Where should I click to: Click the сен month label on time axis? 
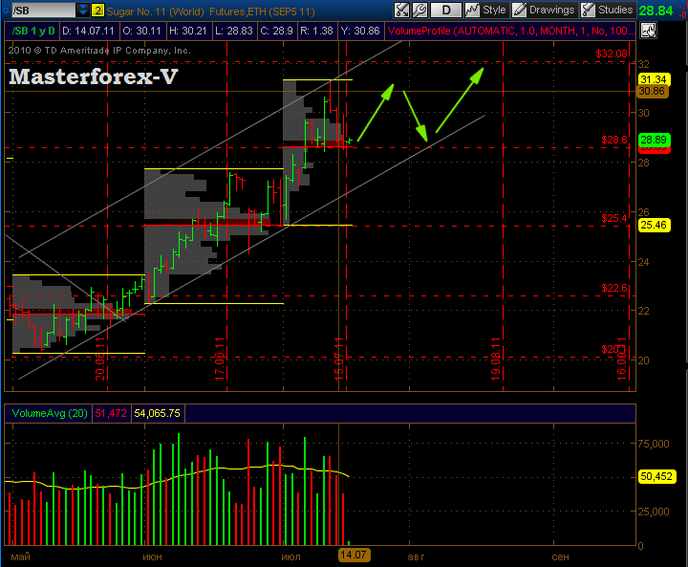(x=560, y=557)
